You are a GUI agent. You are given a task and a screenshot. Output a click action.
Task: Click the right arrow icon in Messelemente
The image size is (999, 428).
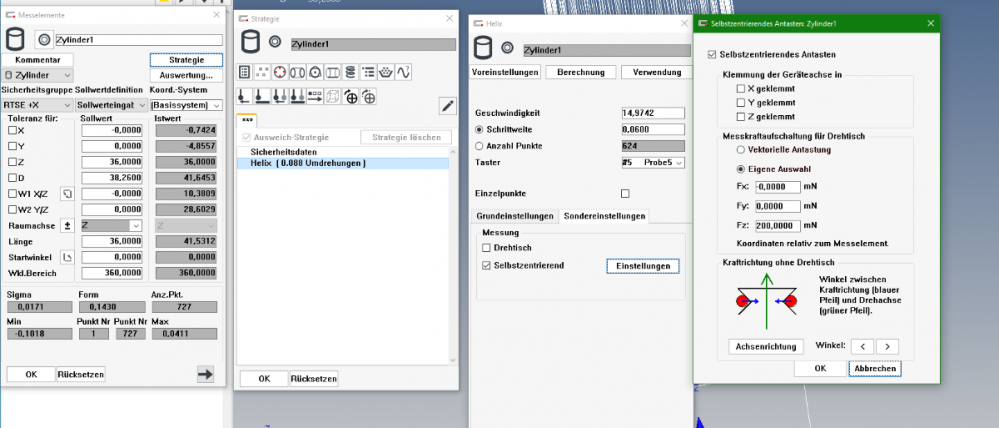pyautogui.click(x=205, y=374)
